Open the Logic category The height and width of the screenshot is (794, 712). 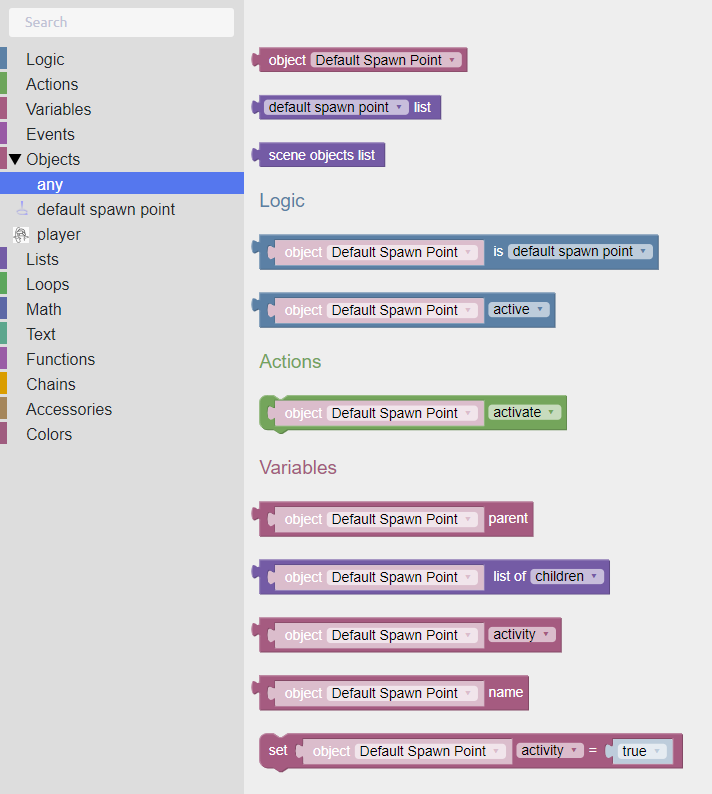(x=45, y=59)
